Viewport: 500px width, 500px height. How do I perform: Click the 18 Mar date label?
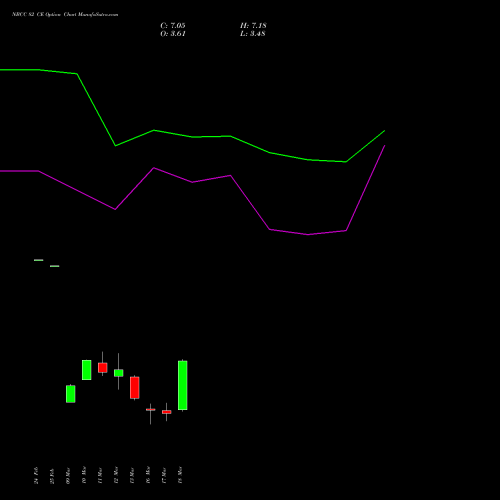coord(180,475)
